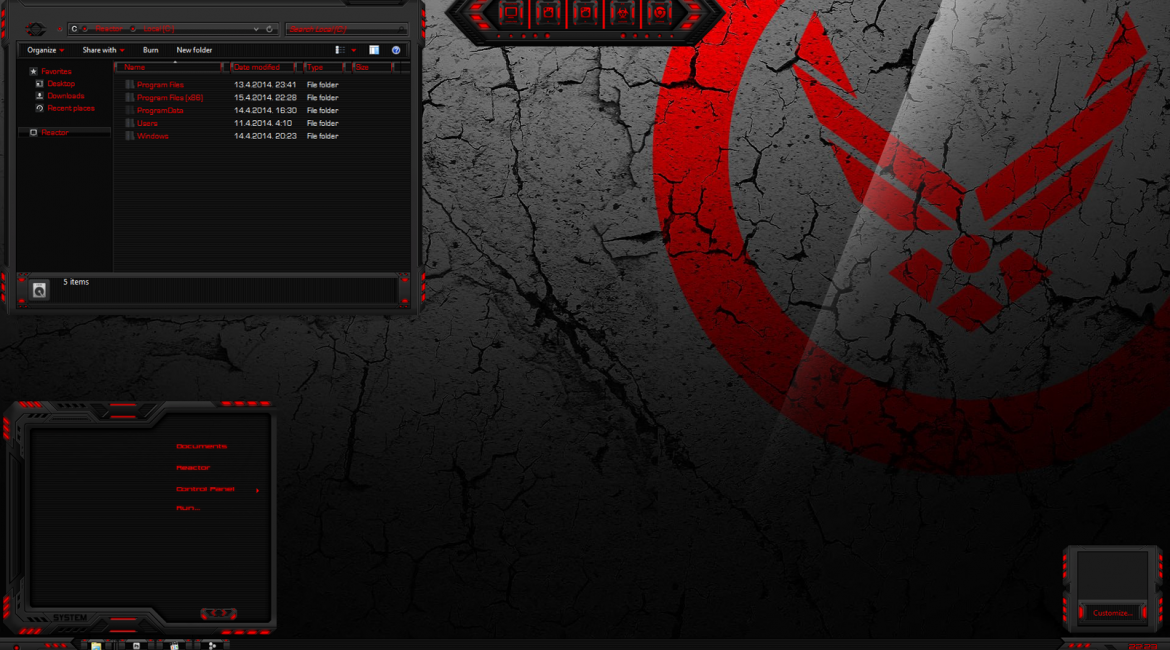This screenshot has width=1170, height=650.
Task: Select Favorites in navigation pane
Action: tap(56, 71)
